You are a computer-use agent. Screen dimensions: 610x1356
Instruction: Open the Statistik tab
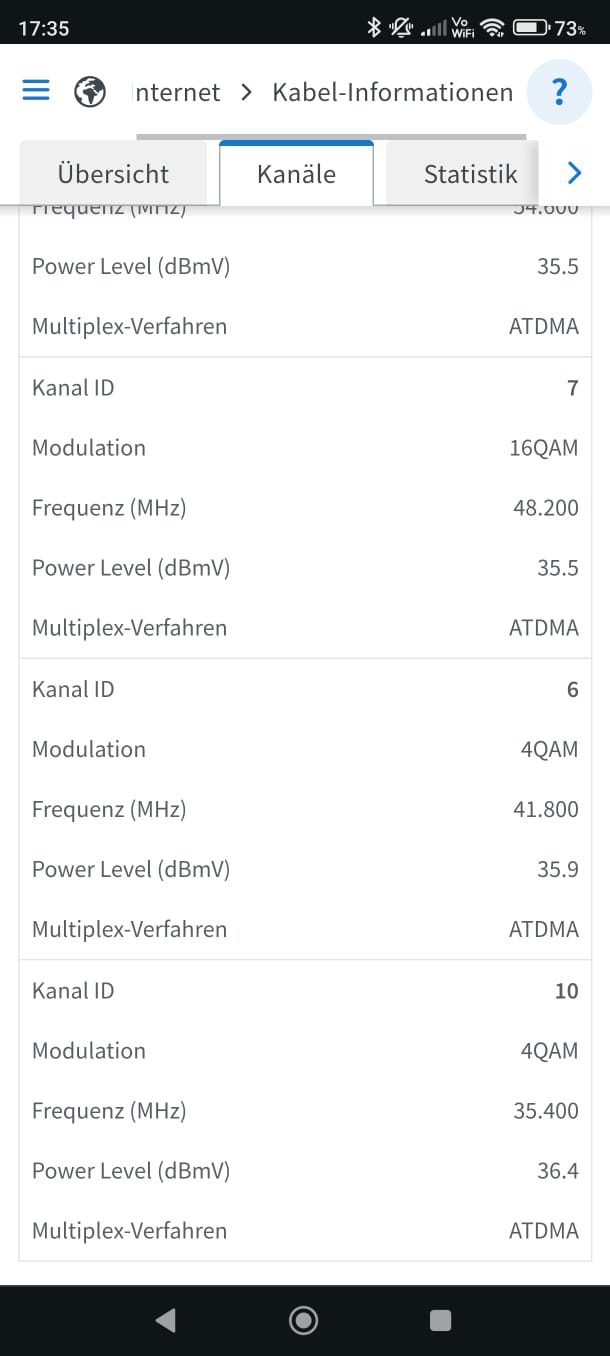[470, 174]
